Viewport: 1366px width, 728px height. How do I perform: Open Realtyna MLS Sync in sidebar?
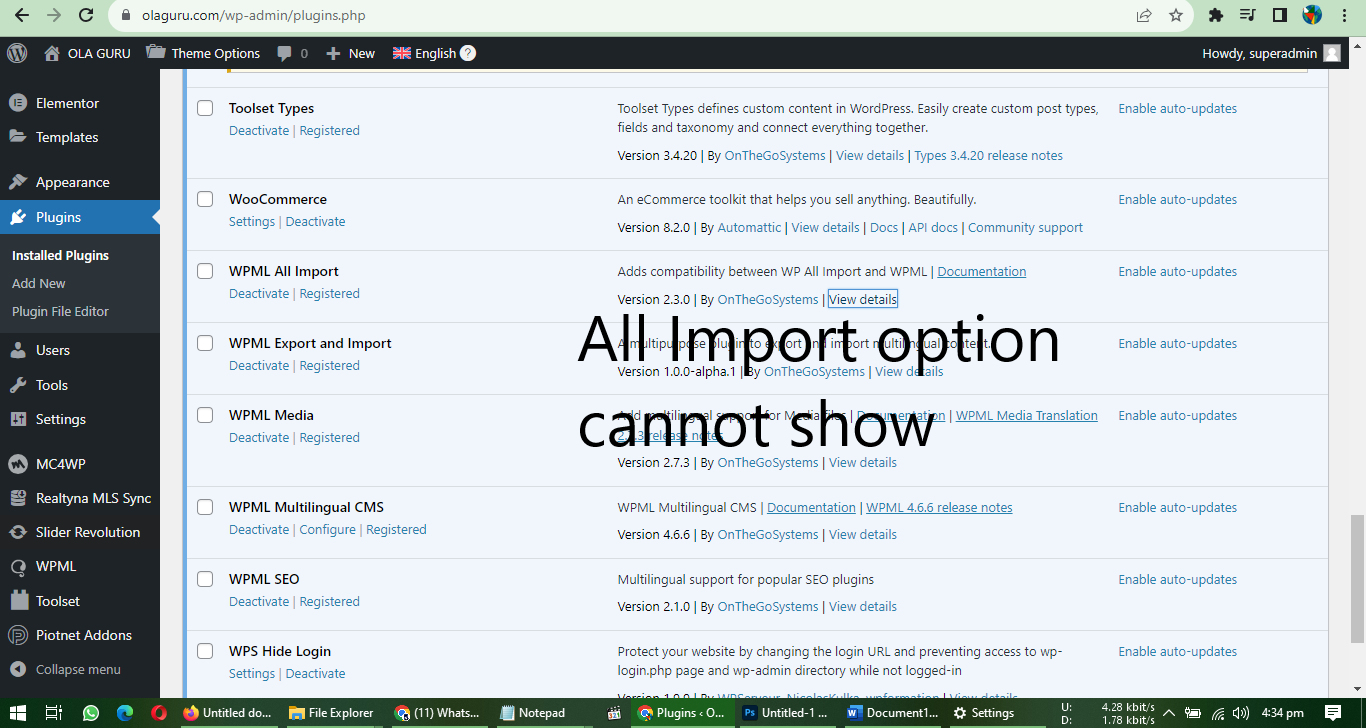pos(93,498)
